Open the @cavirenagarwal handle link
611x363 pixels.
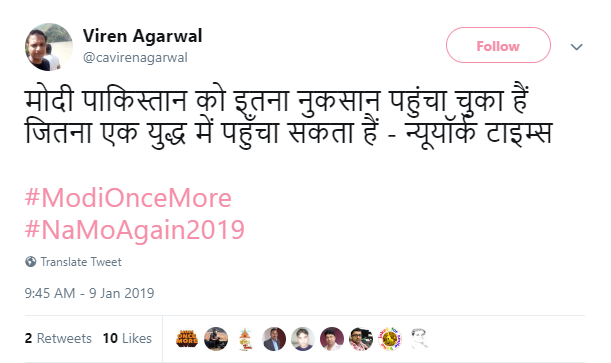(135, 57)
